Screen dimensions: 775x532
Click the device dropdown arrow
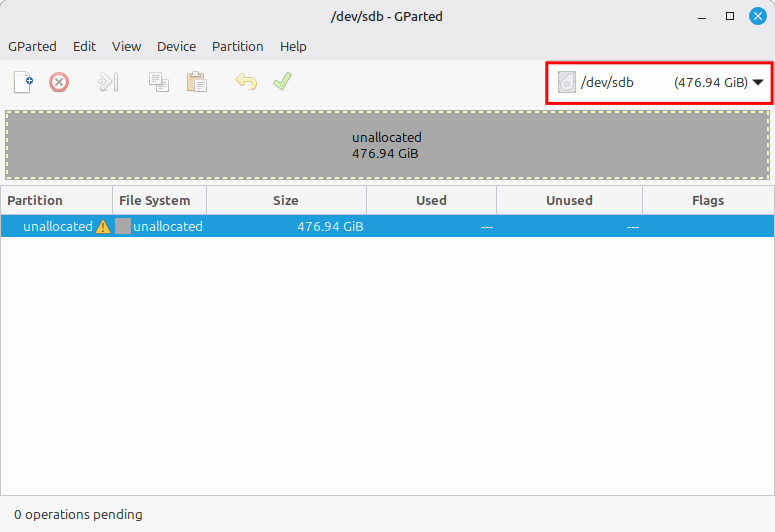758,83
